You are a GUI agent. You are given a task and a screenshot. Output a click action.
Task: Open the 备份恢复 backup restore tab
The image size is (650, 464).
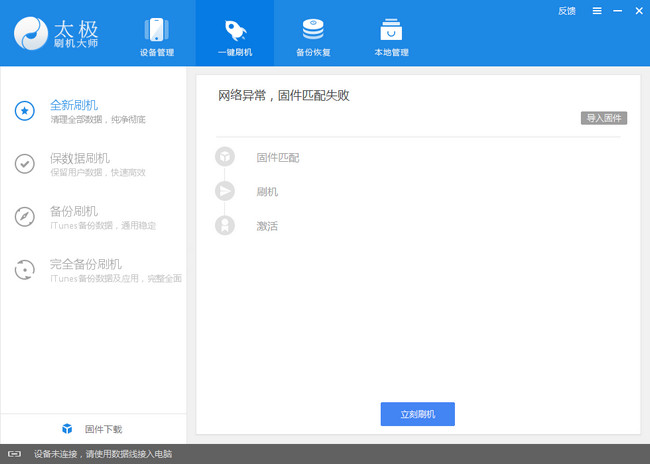coord(312,36)
